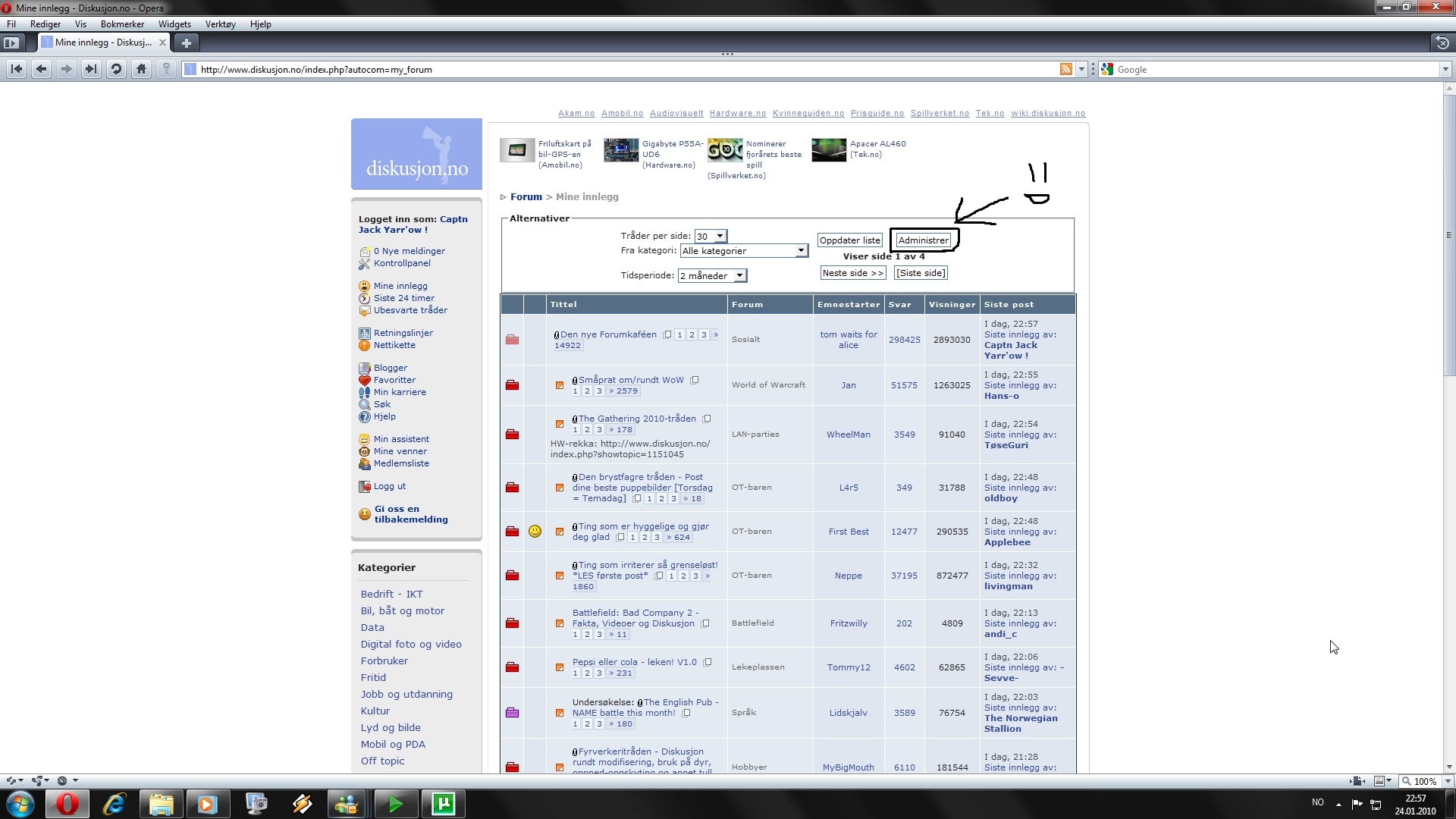Open Opera from the taskbar
The width and height of the screenshot is (1456, 819).
coord(67,804)
